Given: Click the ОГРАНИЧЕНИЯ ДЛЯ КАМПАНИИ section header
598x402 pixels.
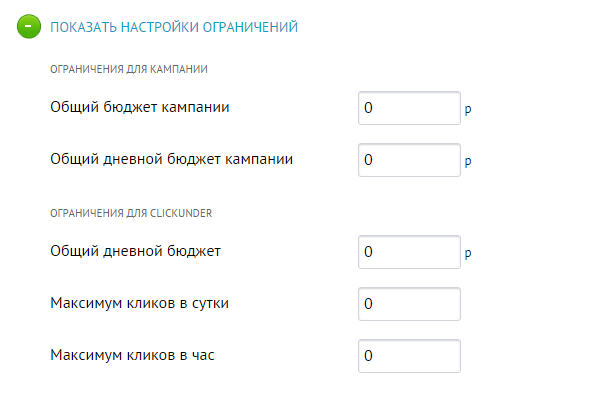Looking at the screenshot, I should (x=129, y=69).
